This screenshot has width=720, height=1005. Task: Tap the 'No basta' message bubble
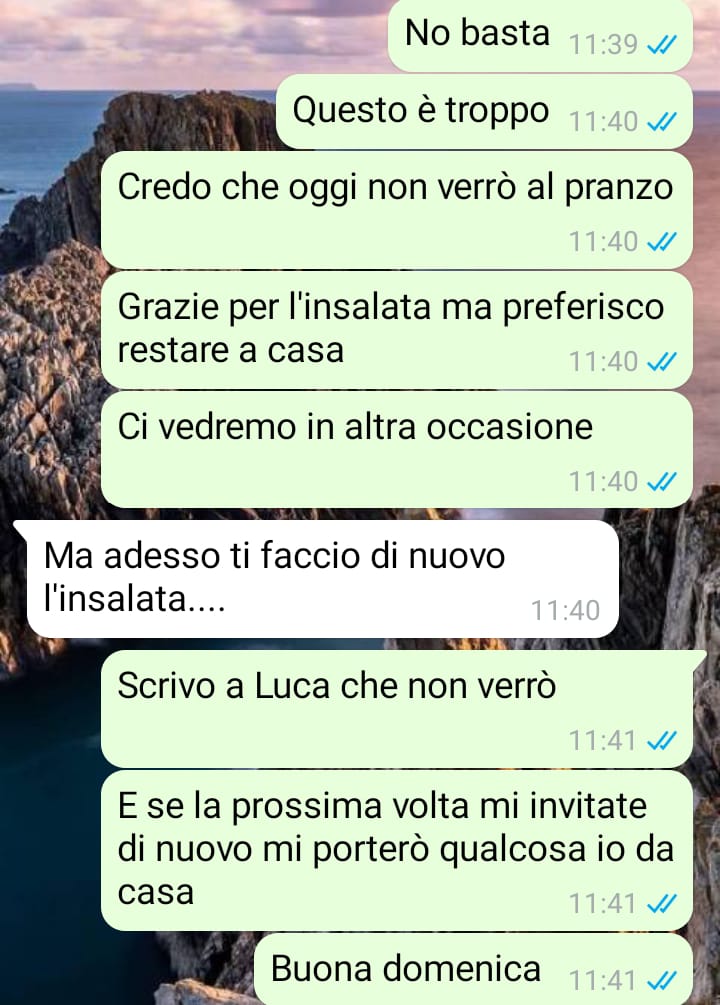(x=540, y=34)
